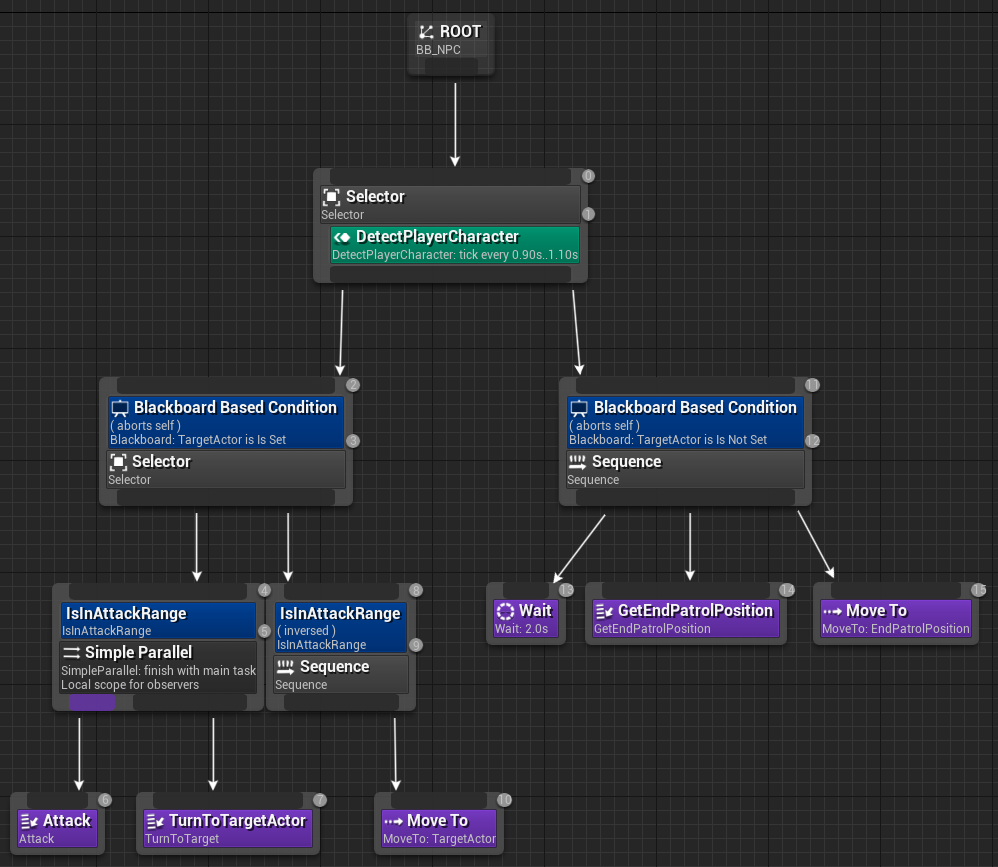Click the top Selector composite icon
998x867 pixels.
click(331, 197)
